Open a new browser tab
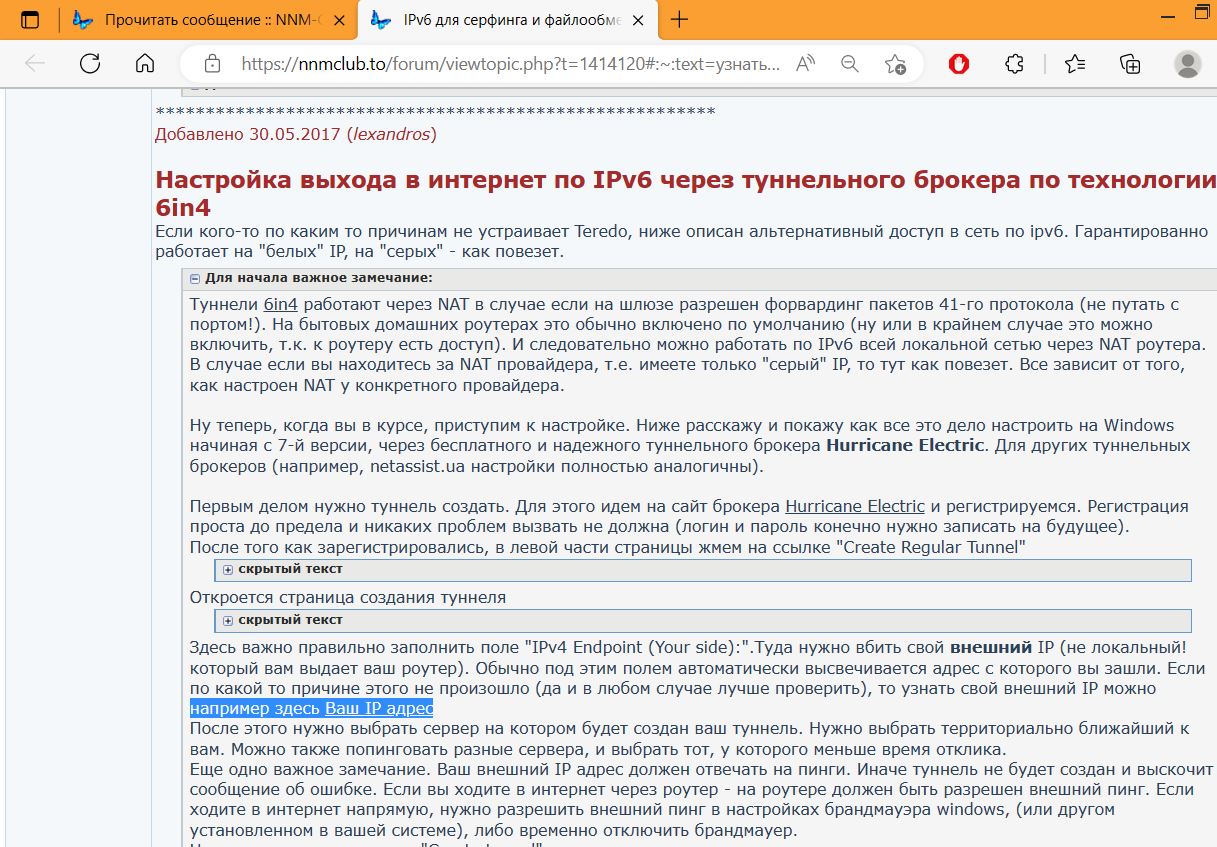Viewport: 1217px width, 847px height. coord(680,19)
